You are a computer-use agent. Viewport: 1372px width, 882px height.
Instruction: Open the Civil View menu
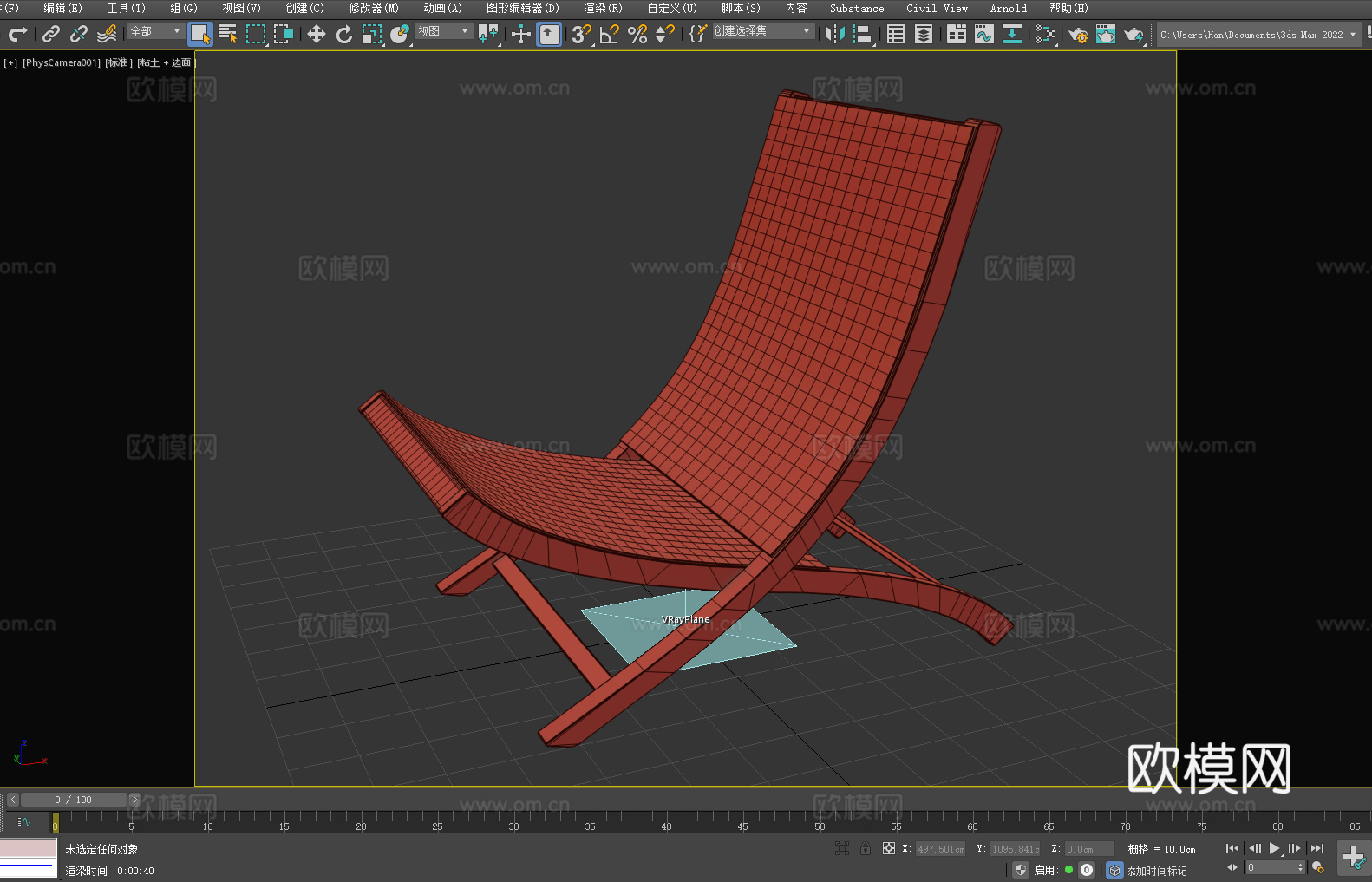point(937,8)
